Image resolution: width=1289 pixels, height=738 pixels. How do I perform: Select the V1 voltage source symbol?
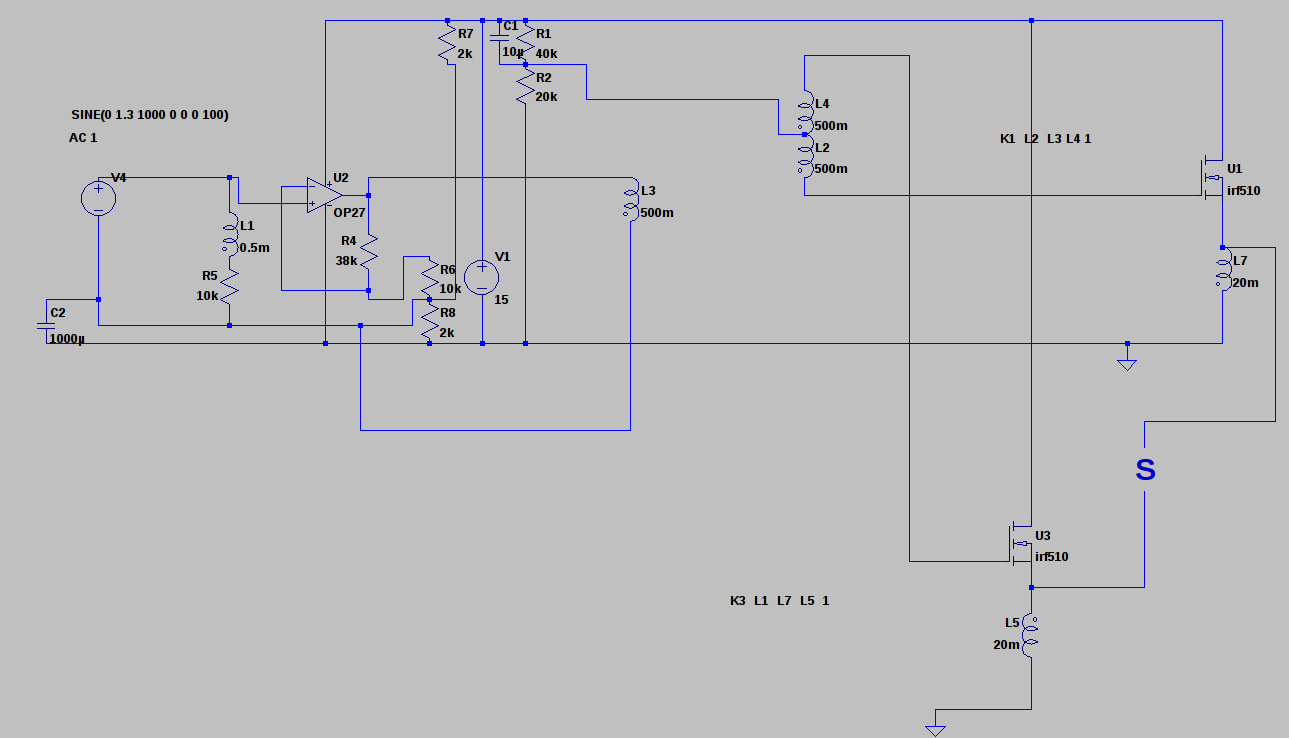[482, 276]
